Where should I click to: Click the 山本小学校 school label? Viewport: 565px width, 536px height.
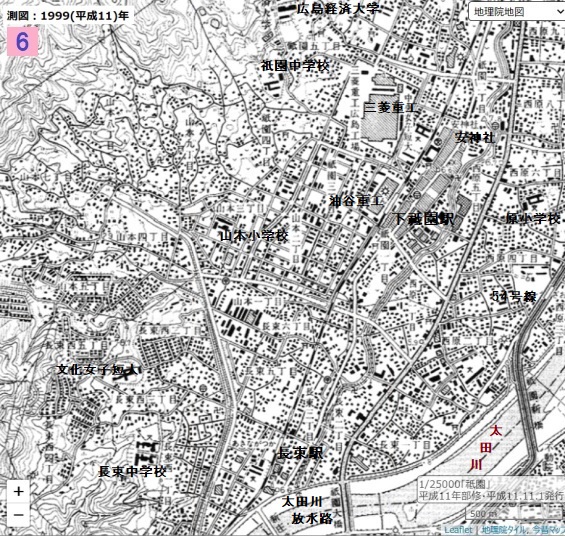point(254,236)
